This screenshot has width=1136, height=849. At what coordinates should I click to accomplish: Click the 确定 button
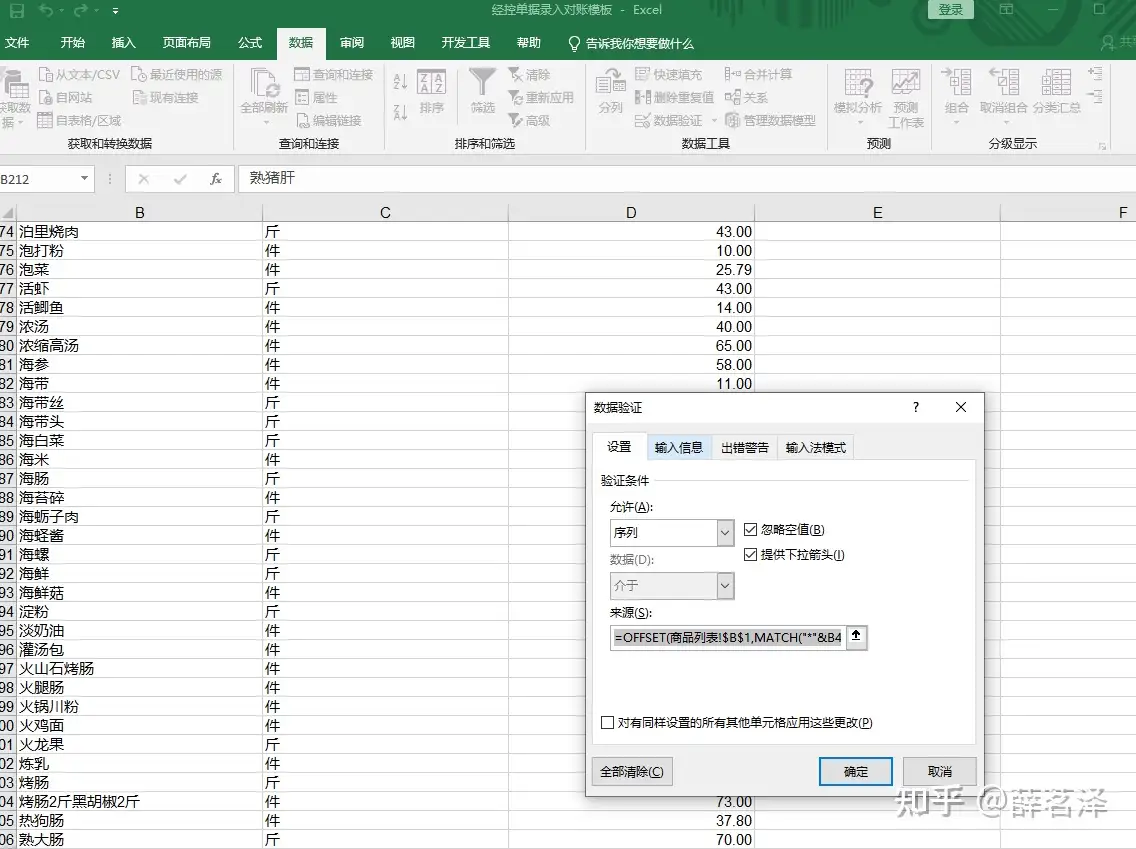[x=856, y=772]
